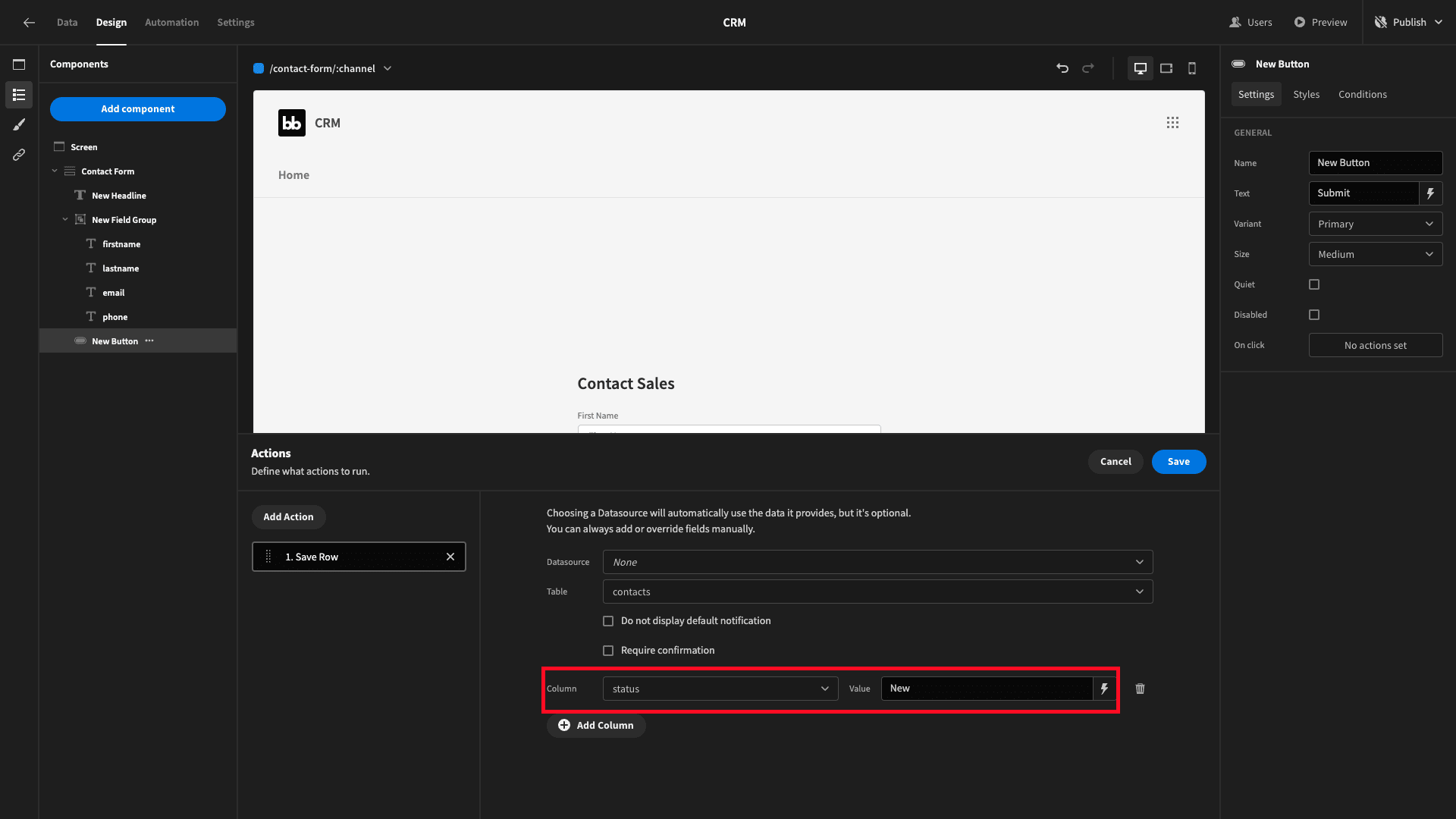Screen dimensions: 1456x819
Task: Open the Screens panel icon in sidebar
Action: [19, 64]
